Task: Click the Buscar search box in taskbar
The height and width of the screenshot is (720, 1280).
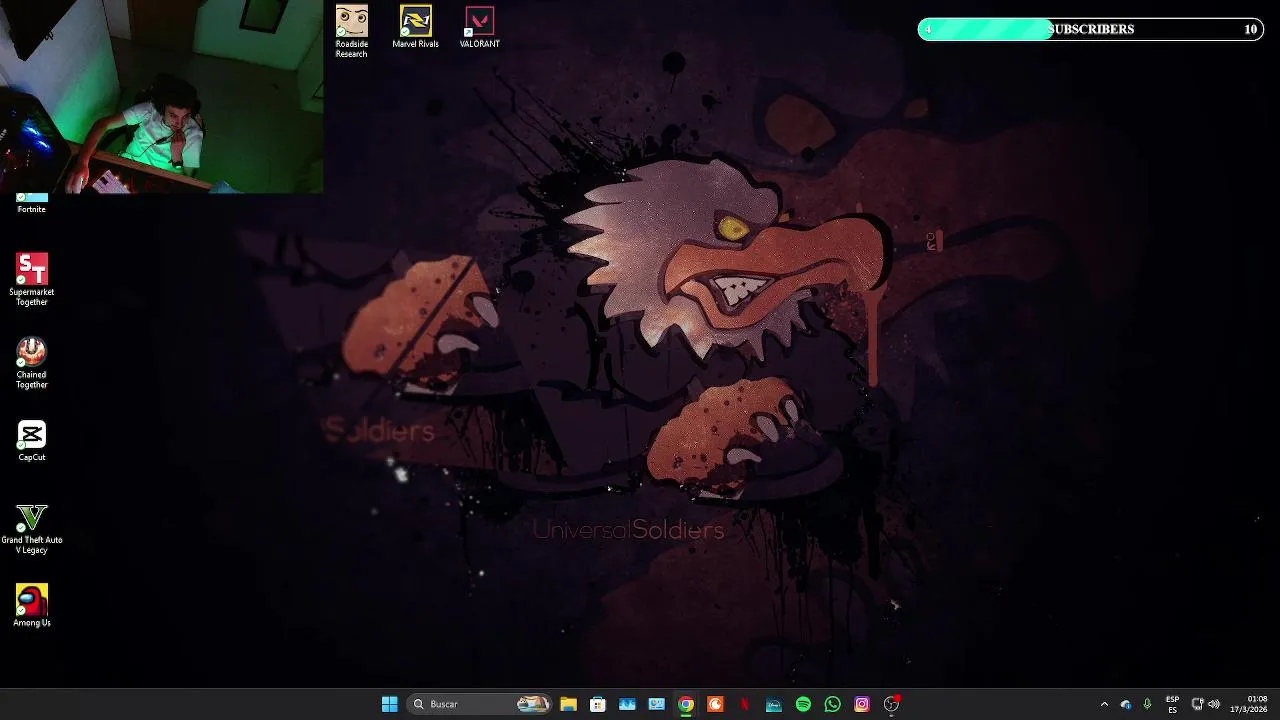Action: [480, 704]
